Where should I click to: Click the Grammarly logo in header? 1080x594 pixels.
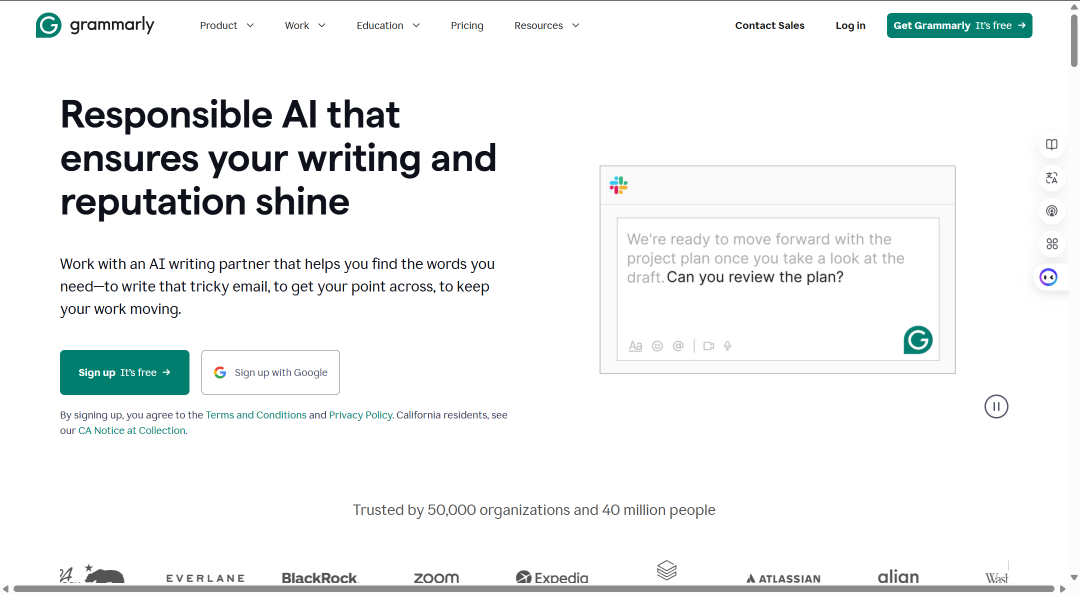95,25
